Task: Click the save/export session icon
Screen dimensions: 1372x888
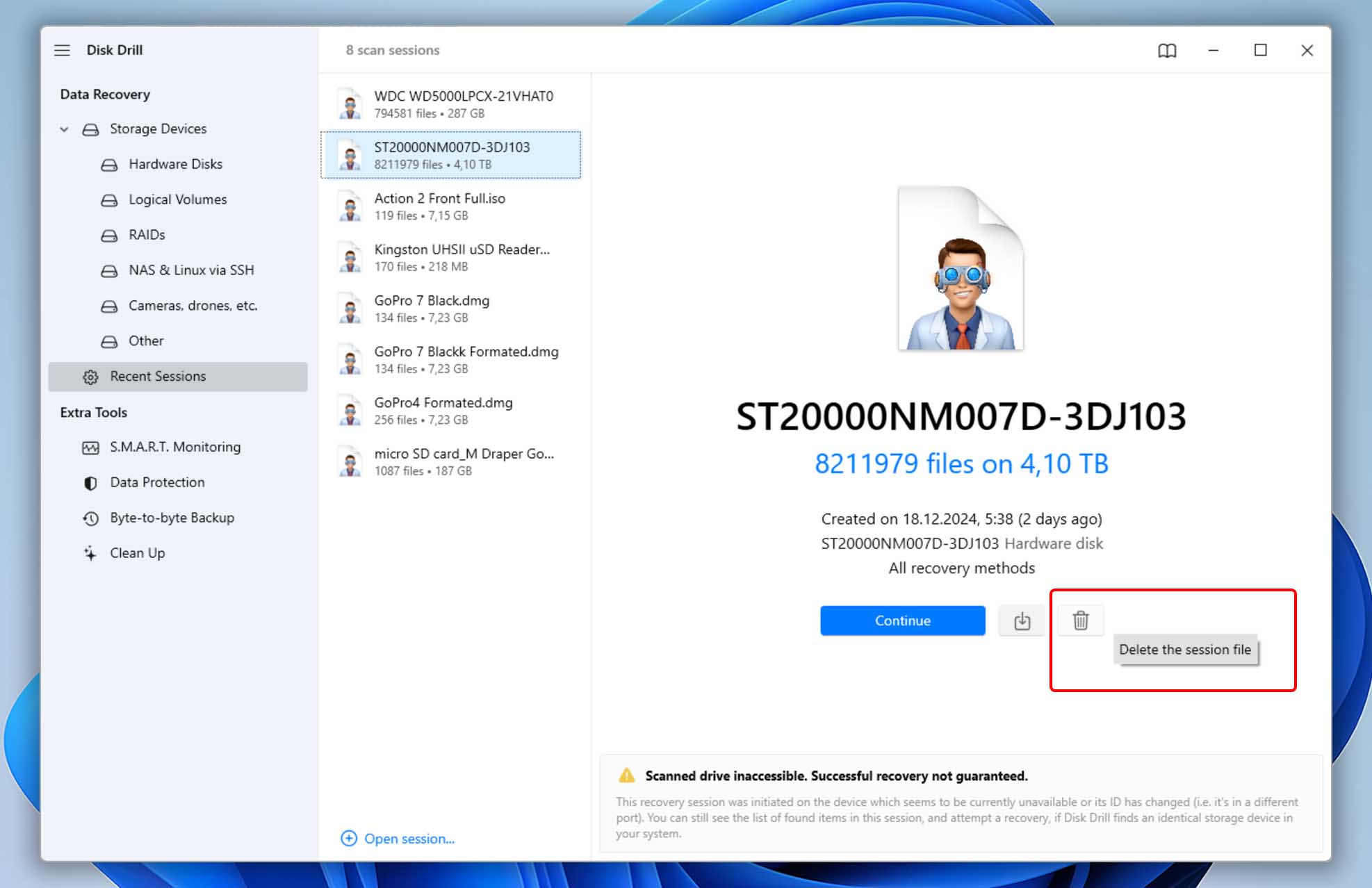Action: (1021, 620)
